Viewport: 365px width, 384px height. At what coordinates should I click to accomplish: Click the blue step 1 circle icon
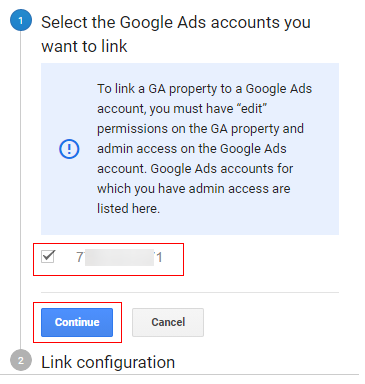point(21,21)
